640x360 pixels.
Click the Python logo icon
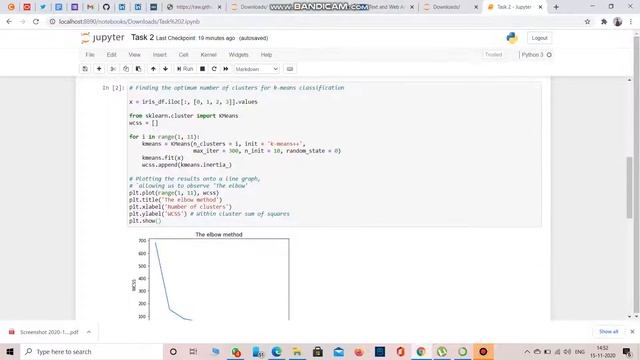point(512,38)
